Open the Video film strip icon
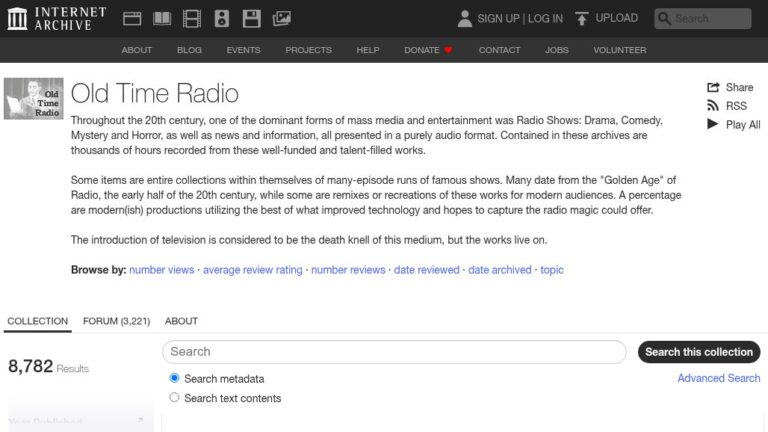768x432 pixels. click(192, 18)
